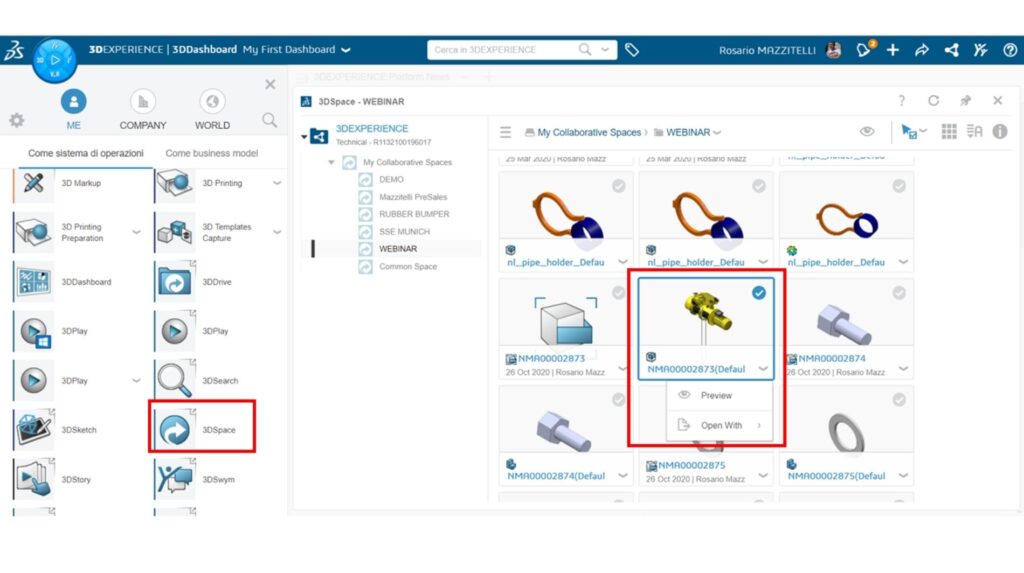Screen dimensions: 1024x573
Task: Switch to Come business model tab
Action: (211, 153)
